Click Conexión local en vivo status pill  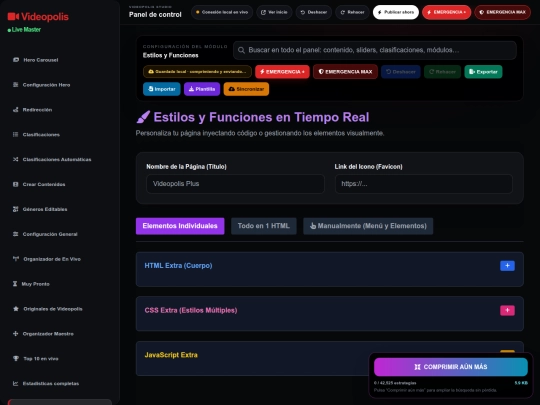(222, 12)
